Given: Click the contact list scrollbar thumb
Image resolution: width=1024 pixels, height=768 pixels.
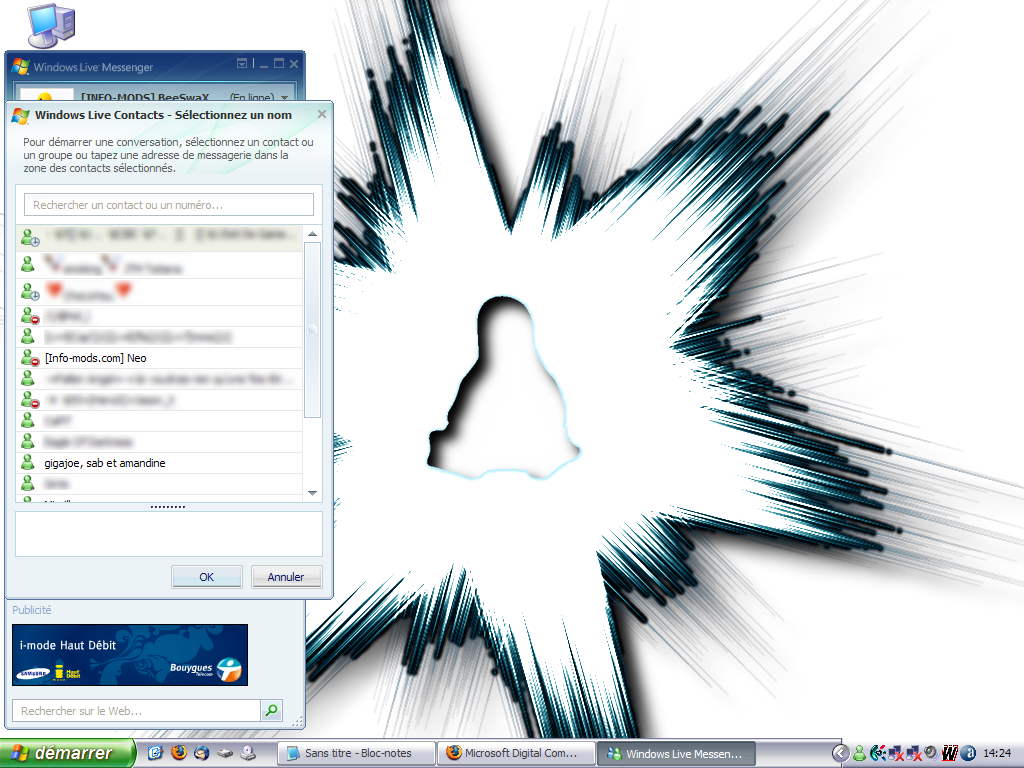Looking at the screenshot, I should [312, 330].
